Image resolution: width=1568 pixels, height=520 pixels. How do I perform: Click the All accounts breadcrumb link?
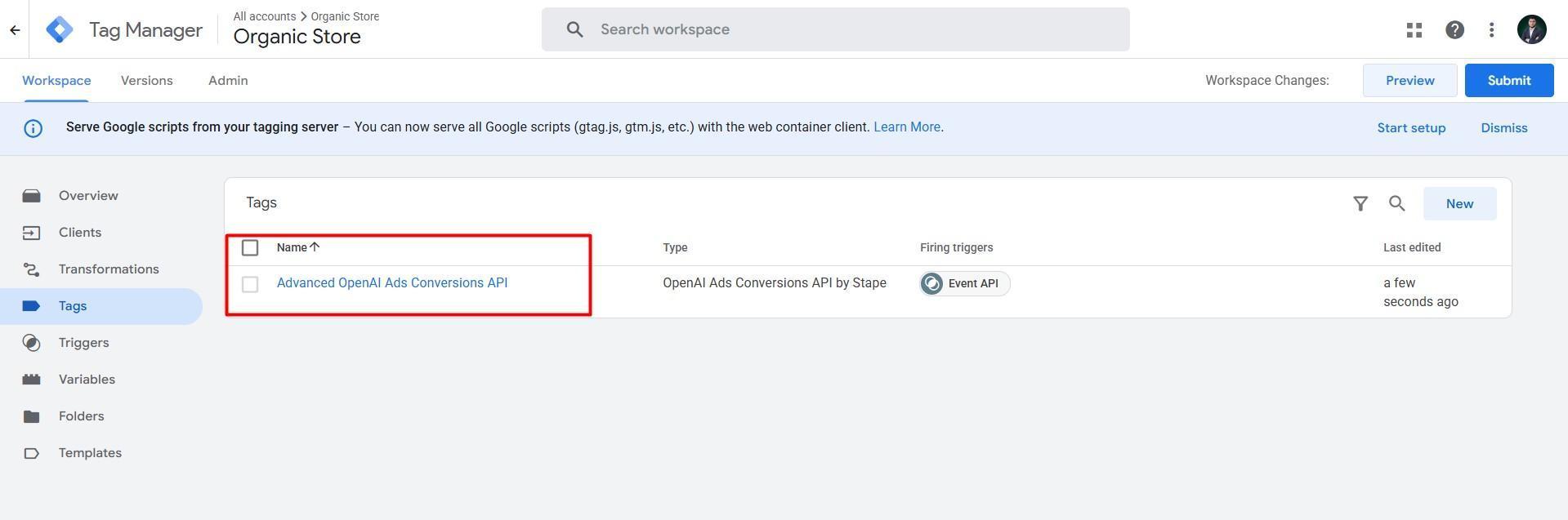(265, 16)
